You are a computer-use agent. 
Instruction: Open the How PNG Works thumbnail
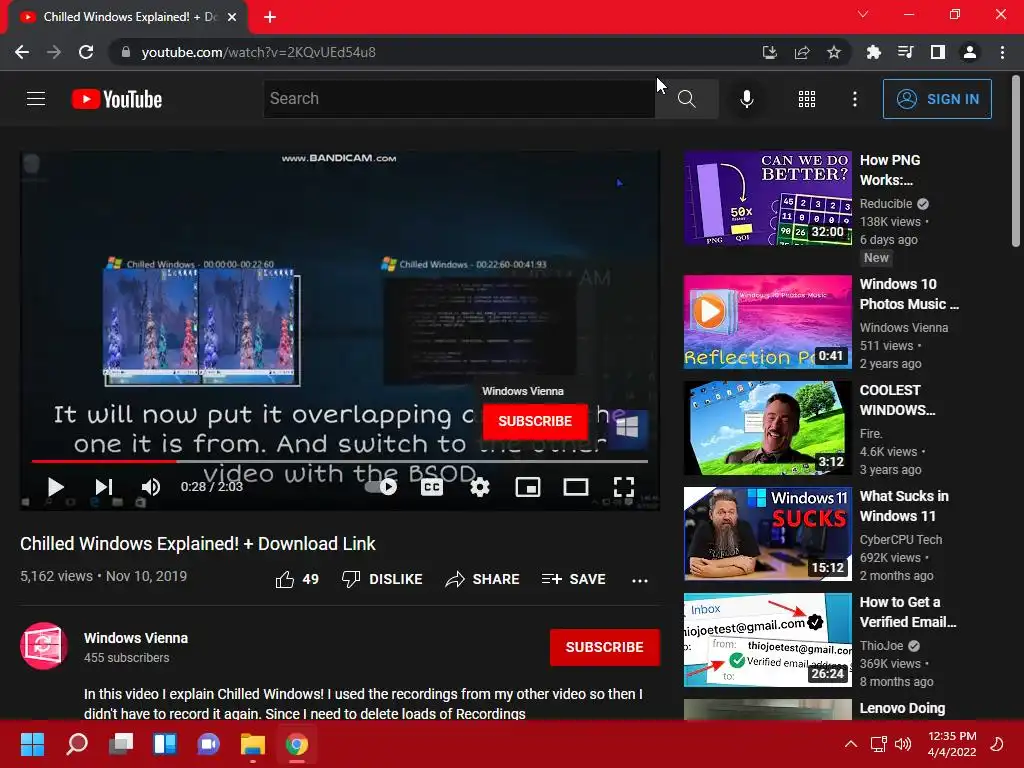pyautogui.click(x=767, y=199)
